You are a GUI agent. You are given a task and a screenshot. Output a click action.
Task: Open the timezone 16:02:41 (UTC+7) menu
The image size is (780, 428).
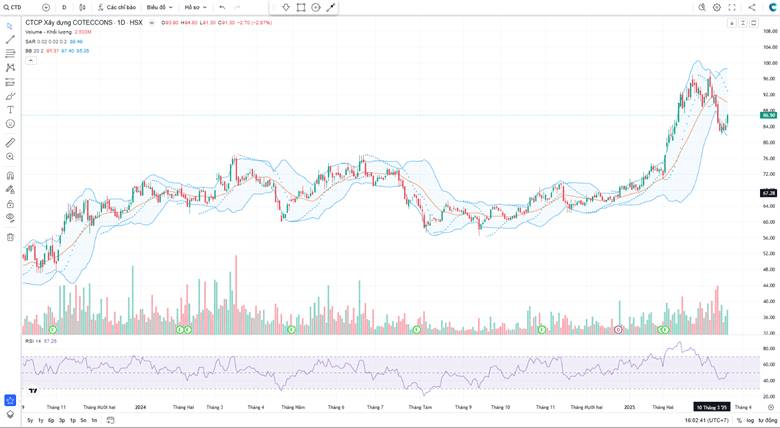tap(706, 421)
